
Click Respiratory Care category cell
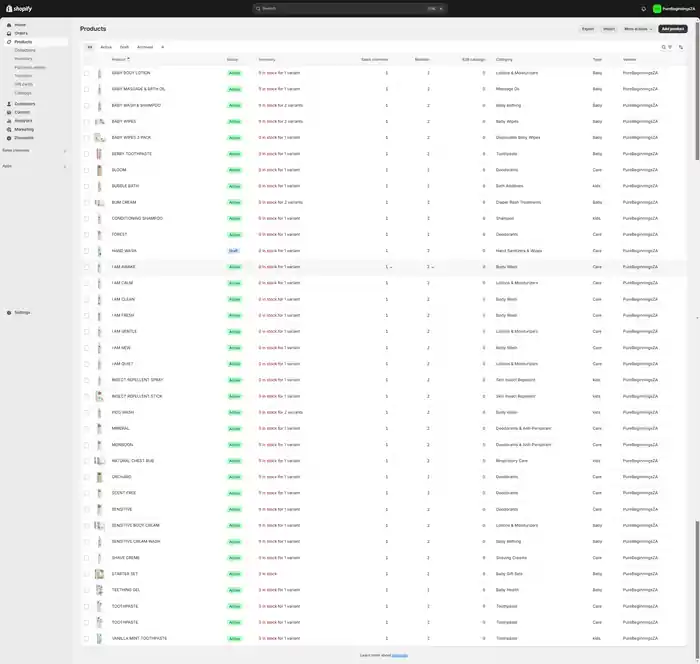pyautogui.click(x=512, y=461)
